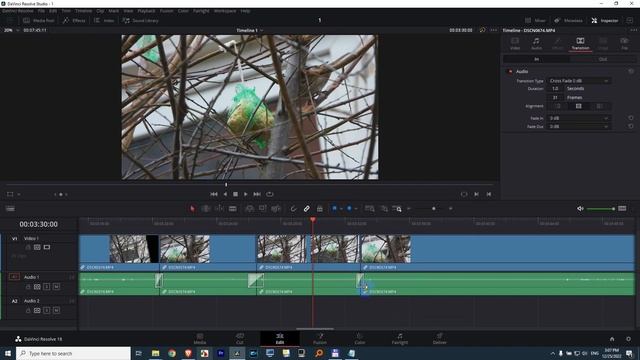Activate the Trim Edit Mode tool
The width and height of the screenshot is (640, 360).
206,209
